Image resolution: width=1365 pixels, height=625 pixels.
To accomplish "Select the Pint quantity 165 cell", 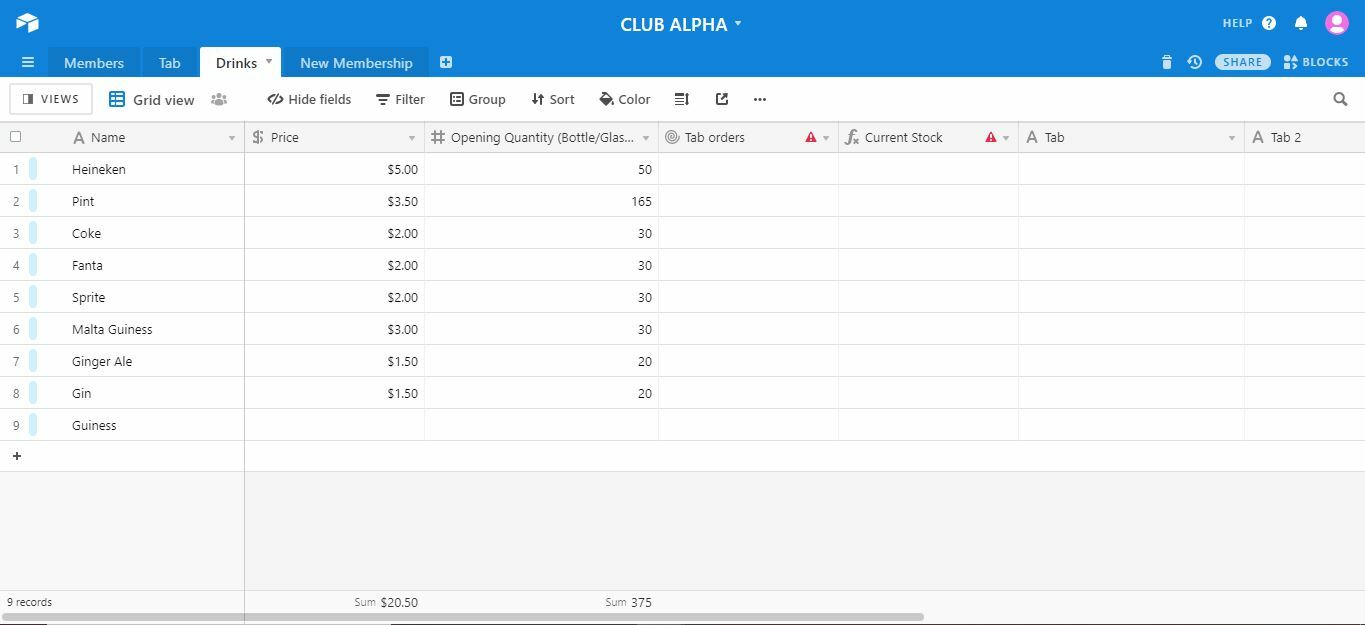I will click(x=542, y=201).
